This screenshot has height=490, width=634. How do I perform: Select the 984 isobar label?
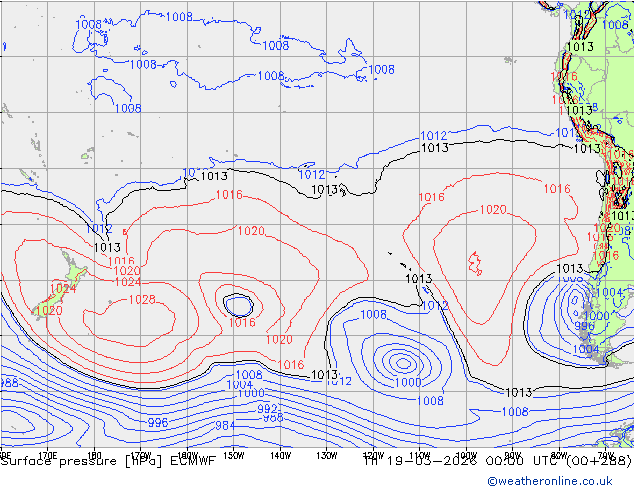tap(225, 425)
